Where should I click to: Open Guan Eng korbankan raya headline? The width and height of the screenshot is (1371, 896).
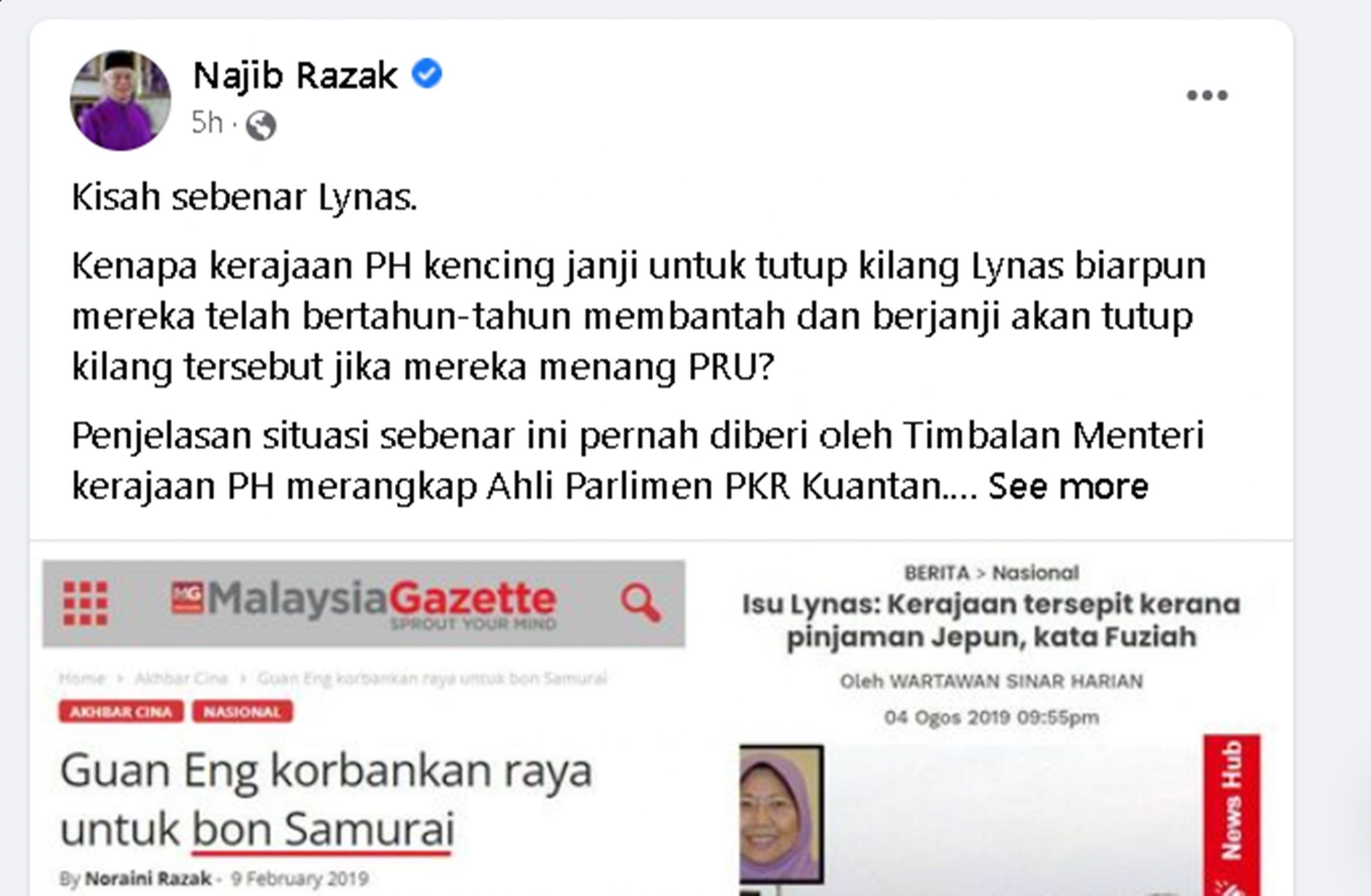coord(326,799)
